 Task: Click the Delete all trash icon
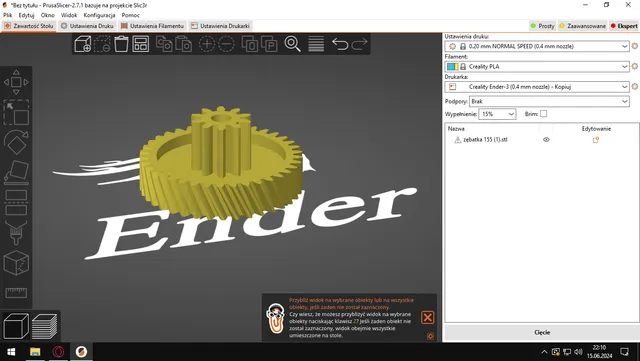point(121,44)
